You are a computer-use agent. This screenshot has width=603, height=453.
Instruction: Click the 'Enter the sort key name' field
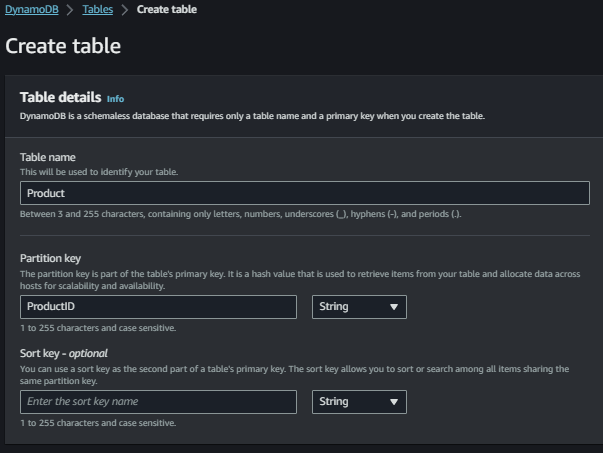click(158, 402)
